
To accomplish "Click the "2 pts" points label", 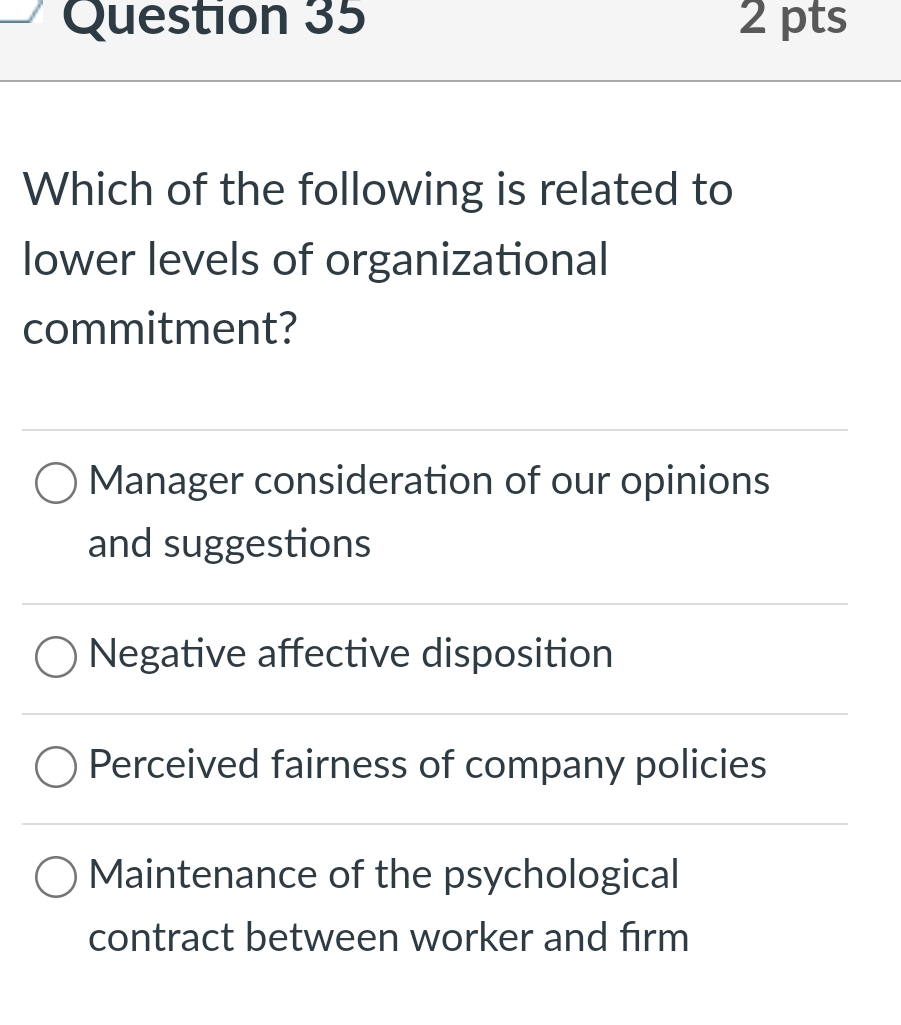I will [793, 18].
